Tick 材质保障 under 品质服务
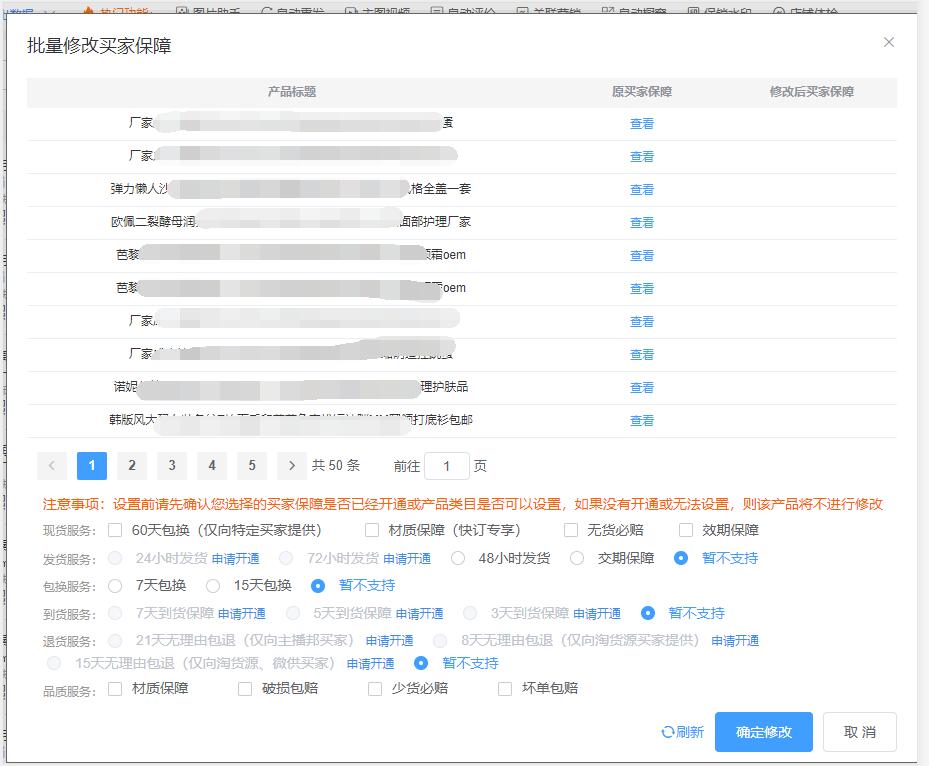Image resolution: width=929 pixels, height=766 pixels. 115,688
